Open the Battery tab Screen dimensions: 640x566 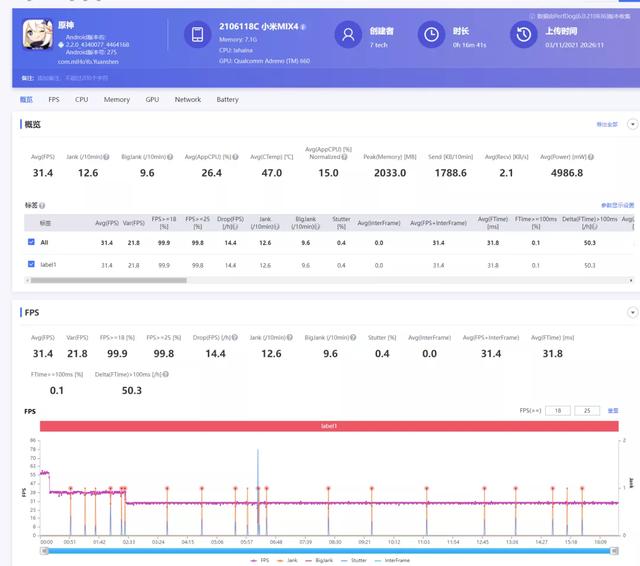227,100
